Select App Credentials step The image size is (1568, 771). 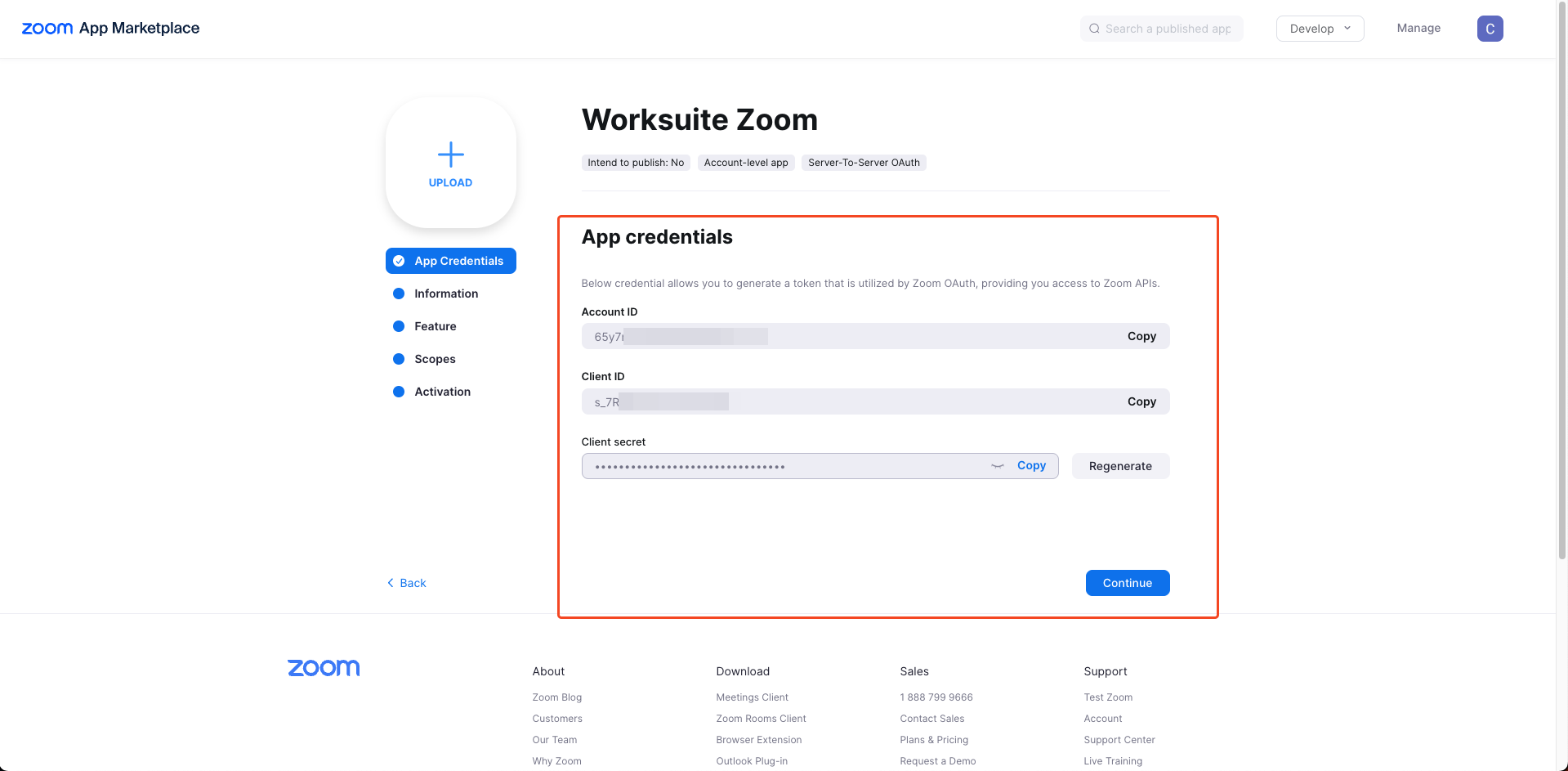click(x=450, y=261)
